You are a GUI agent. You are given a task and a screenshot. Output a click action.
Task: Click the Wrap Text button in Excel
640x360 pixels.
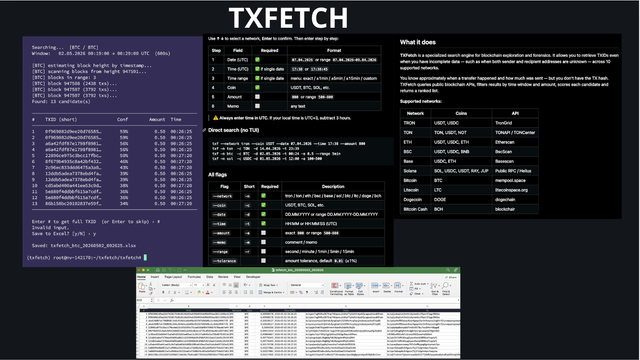[268, 285]
